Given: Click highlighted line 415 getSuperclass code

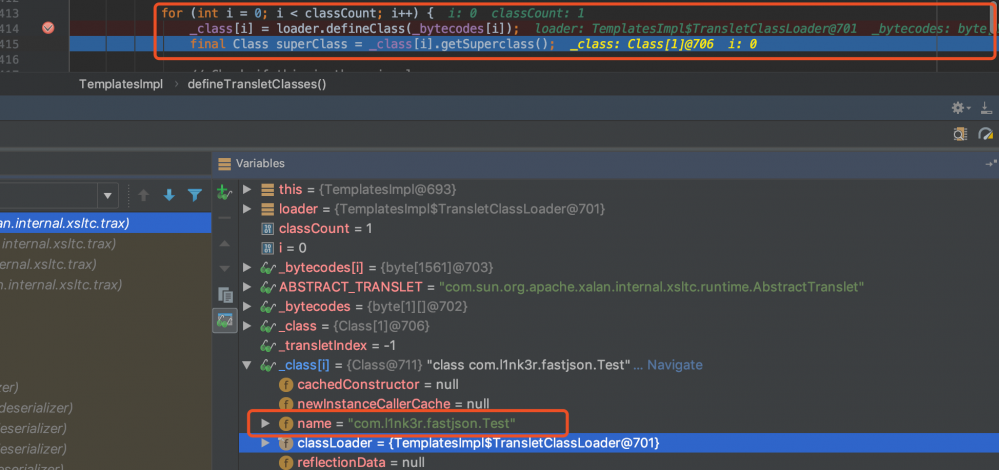Looking at the screenshot, I should click(372, 44).
